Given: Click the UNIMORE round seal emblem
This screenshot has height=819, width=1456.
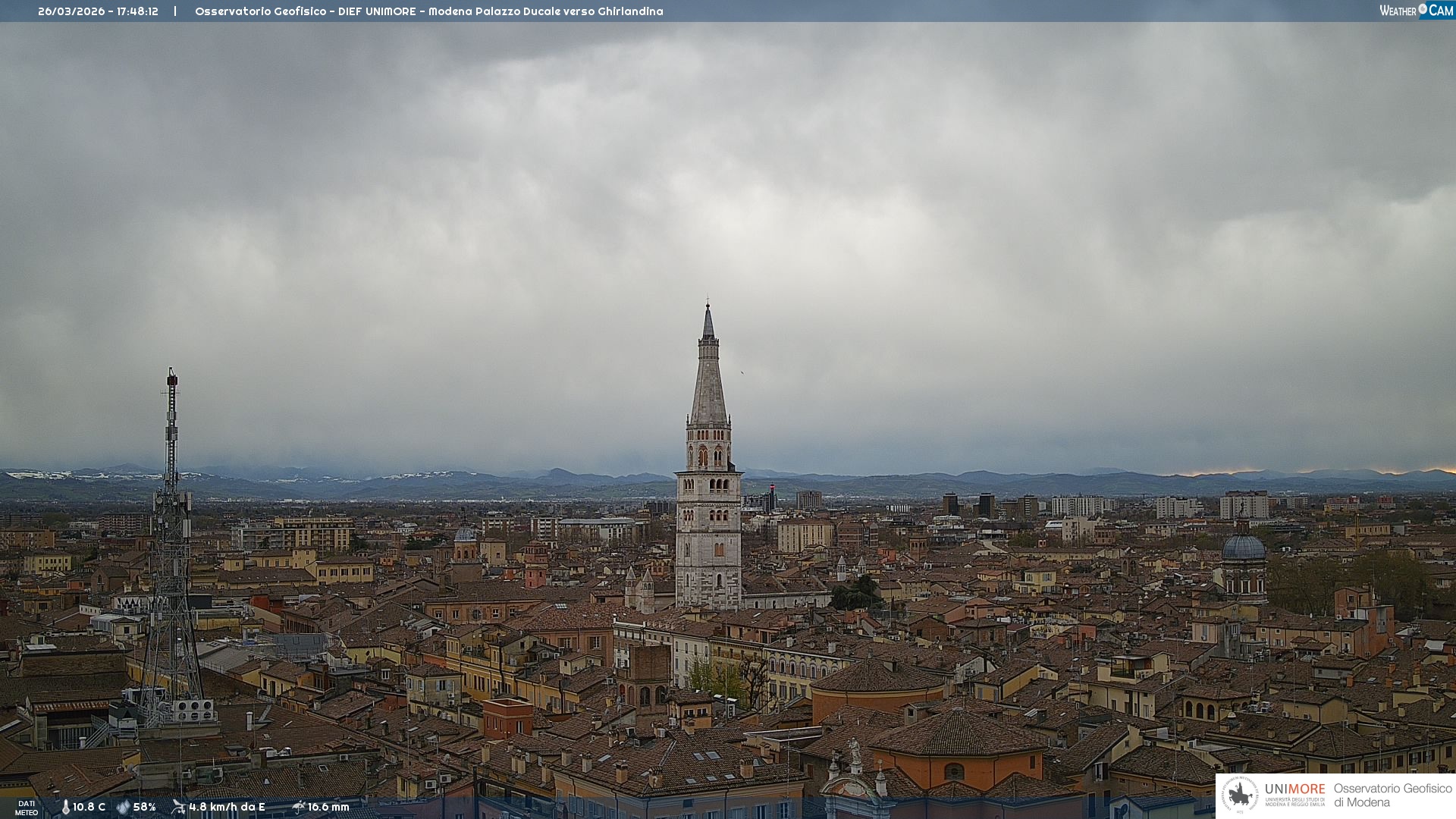Looking at the screenshot, I should coord(1240,795).
